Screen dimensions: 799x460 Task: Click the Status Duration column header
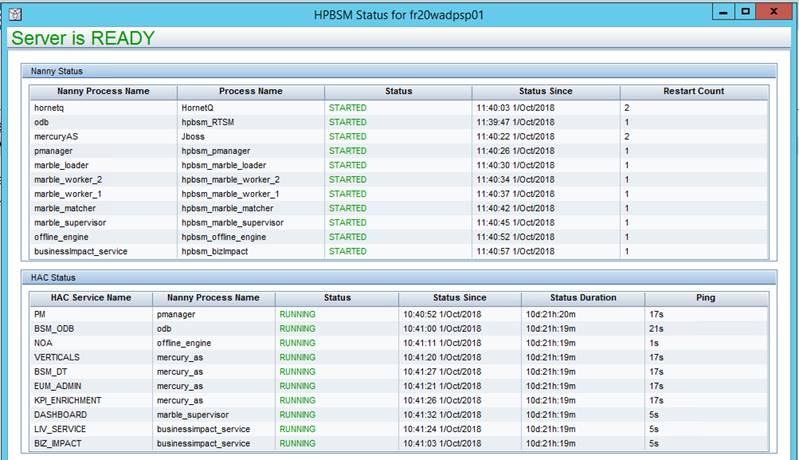click(x=583, y=297)
